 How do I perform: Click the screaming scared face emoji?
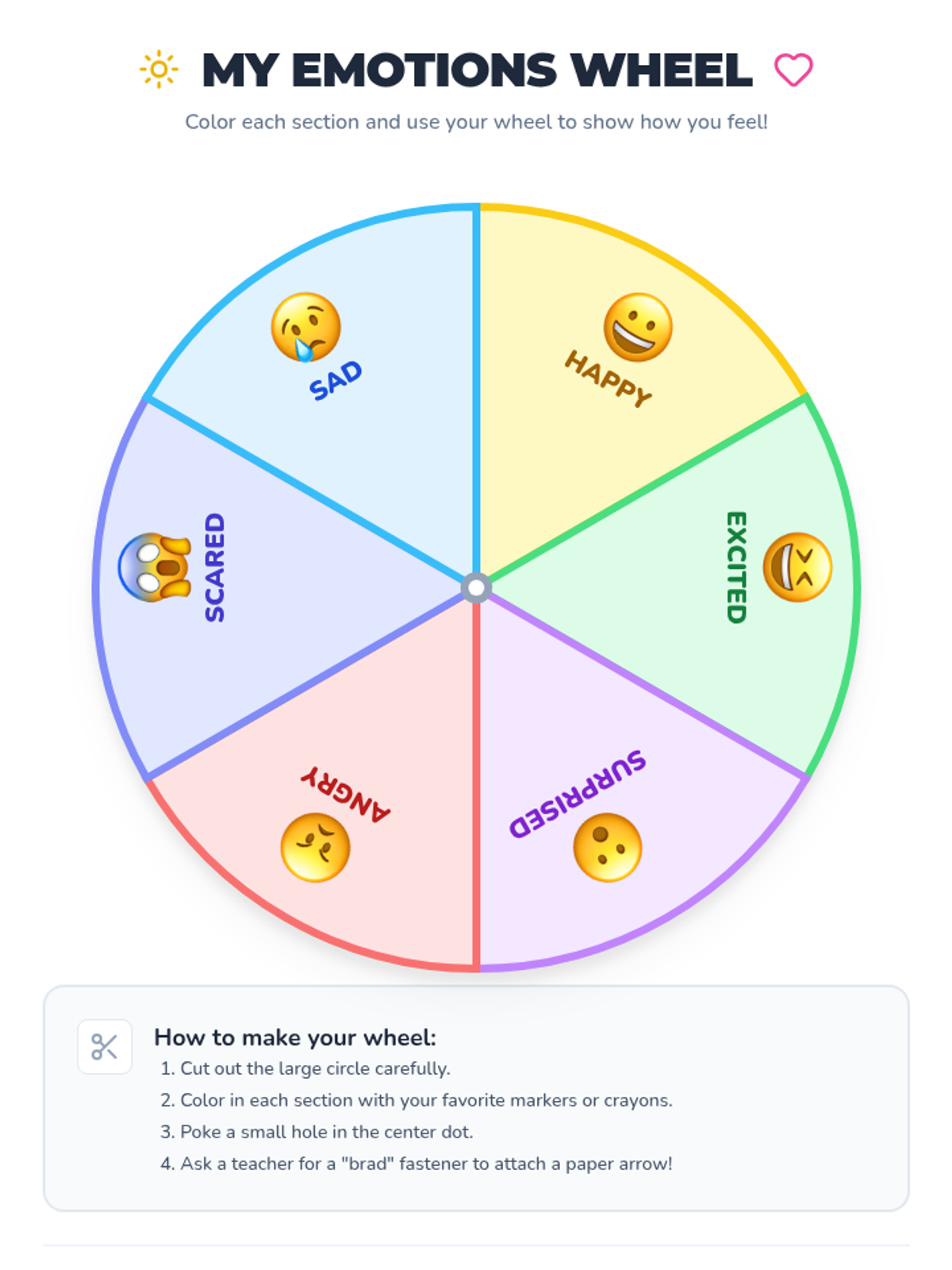(155, 568)
